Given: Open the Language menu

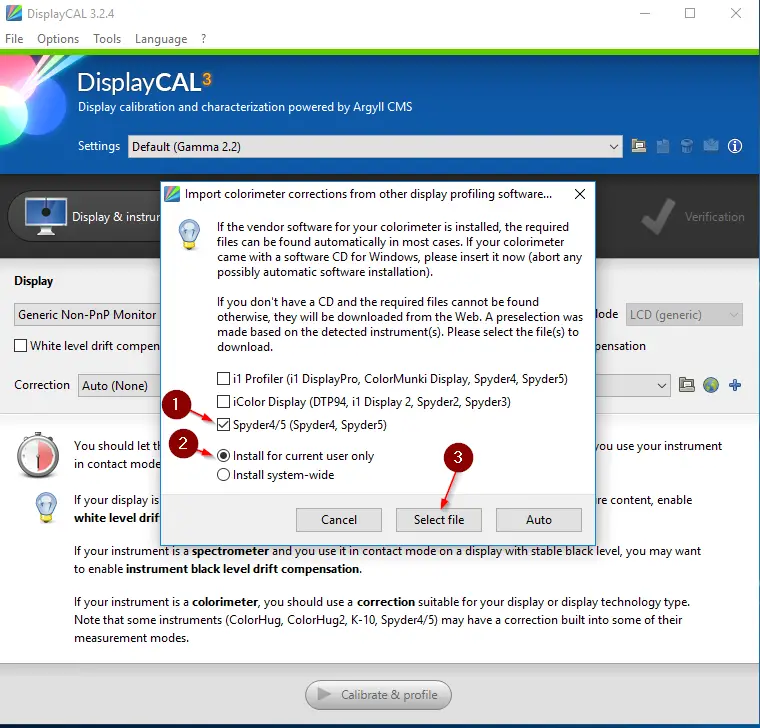Looking at the screenshot, I should 161,39.
